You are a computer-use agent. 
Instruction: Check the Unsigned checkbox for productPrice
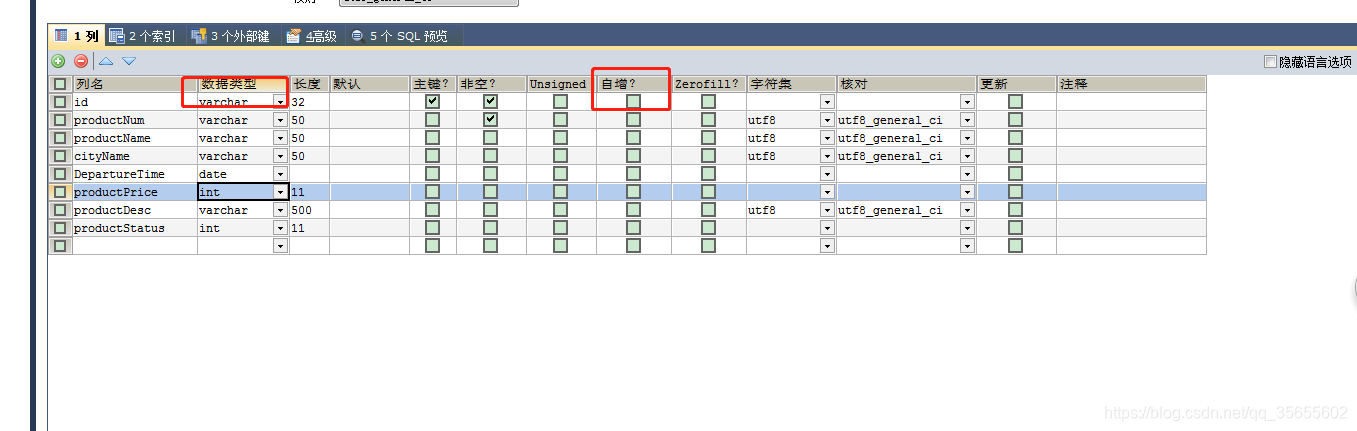[x=560, y=192]
